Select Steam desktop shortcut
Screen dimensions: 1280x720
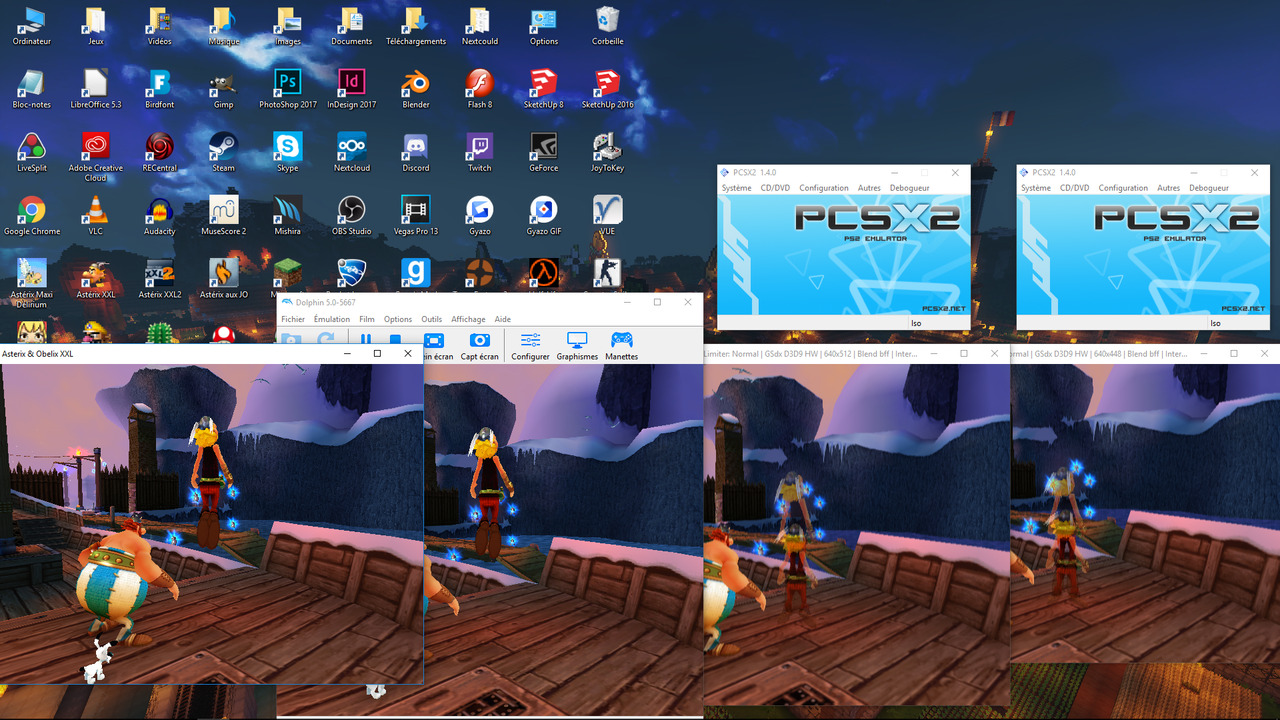pos(223,152)
